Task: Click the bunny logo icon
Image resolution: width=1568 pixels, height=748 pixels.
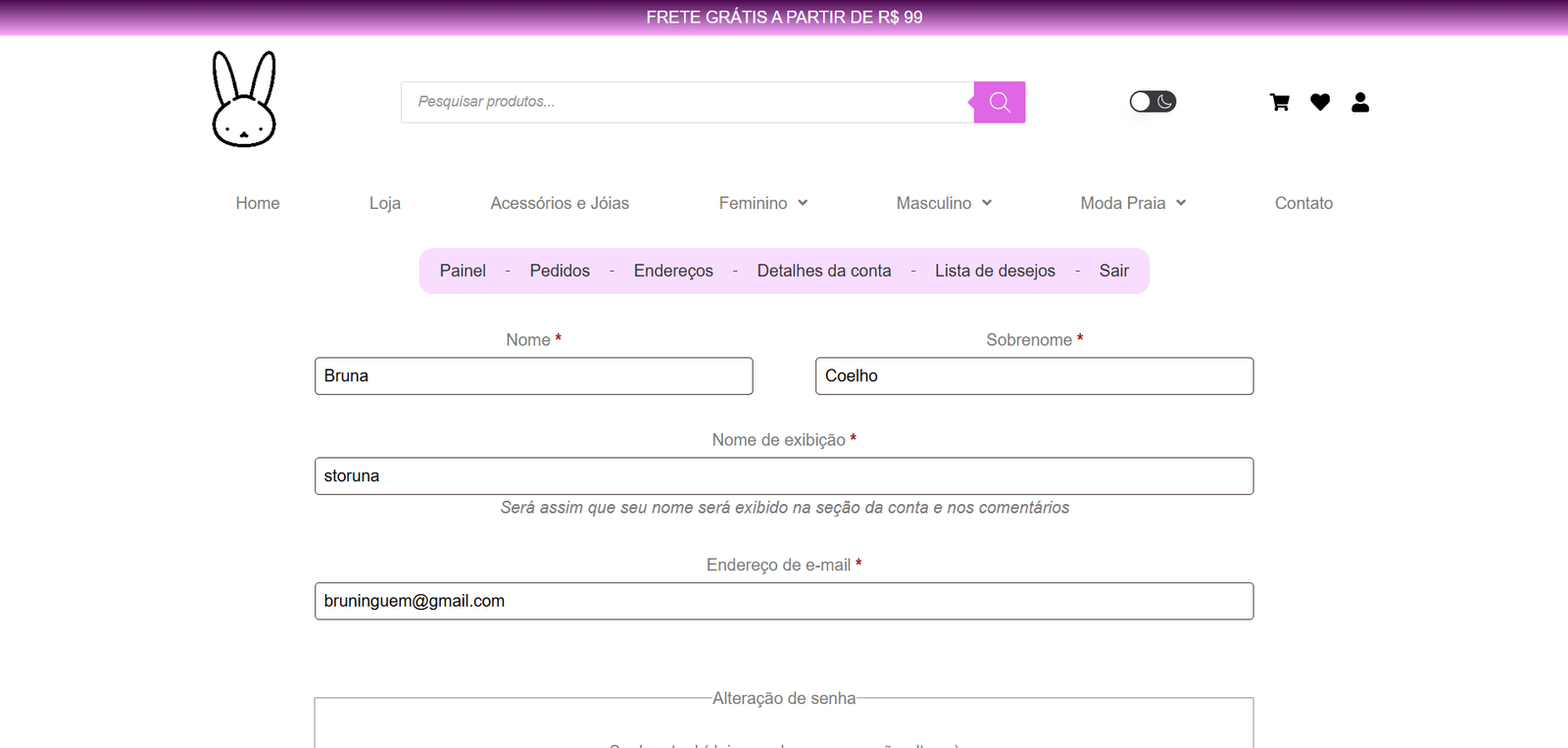Action: click(244, 99)
